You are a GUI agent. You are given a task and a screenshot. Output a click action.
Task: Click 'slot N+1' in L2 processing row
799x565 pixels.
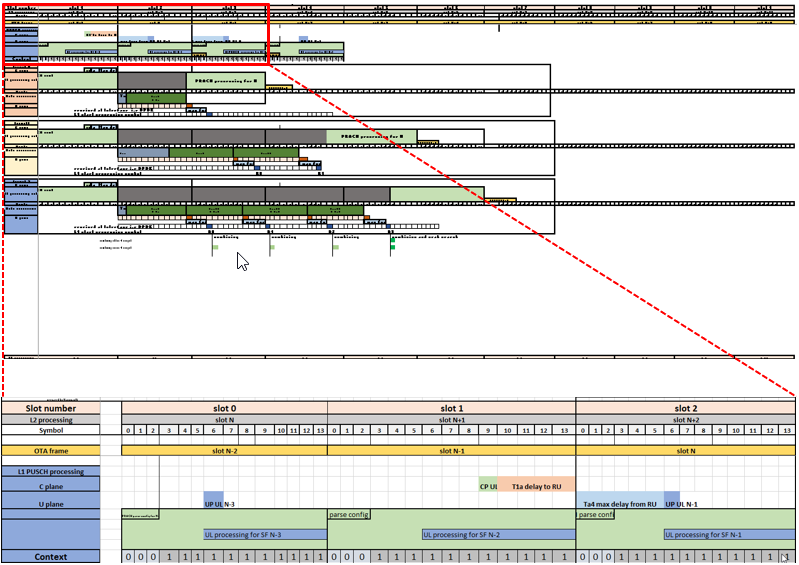pos(451,420)
